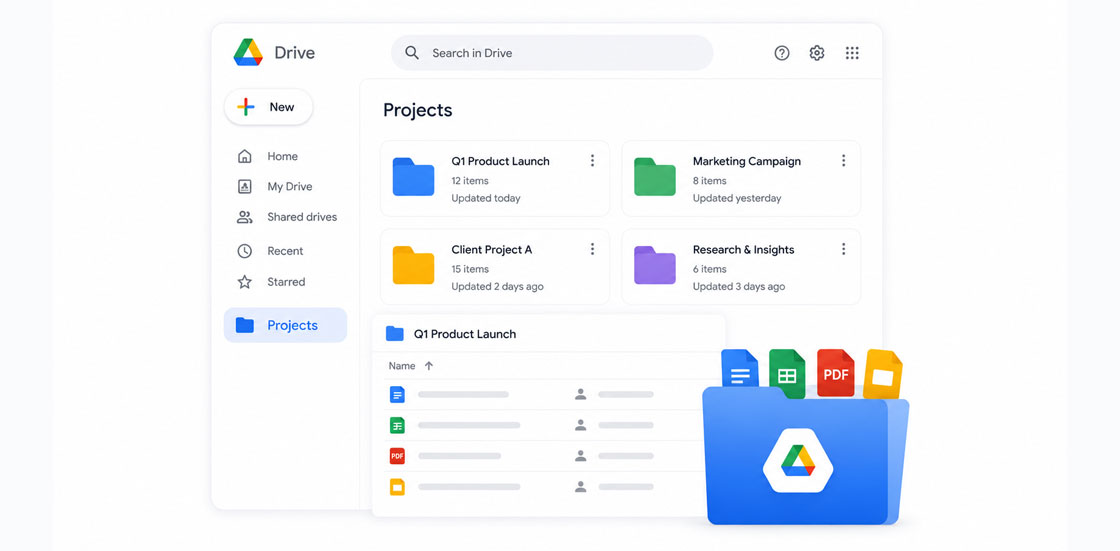The width and height of the screenshot is (1120, 551).
Task: Open more options for Q1 Product Launch card
Action: pos(592,161)
